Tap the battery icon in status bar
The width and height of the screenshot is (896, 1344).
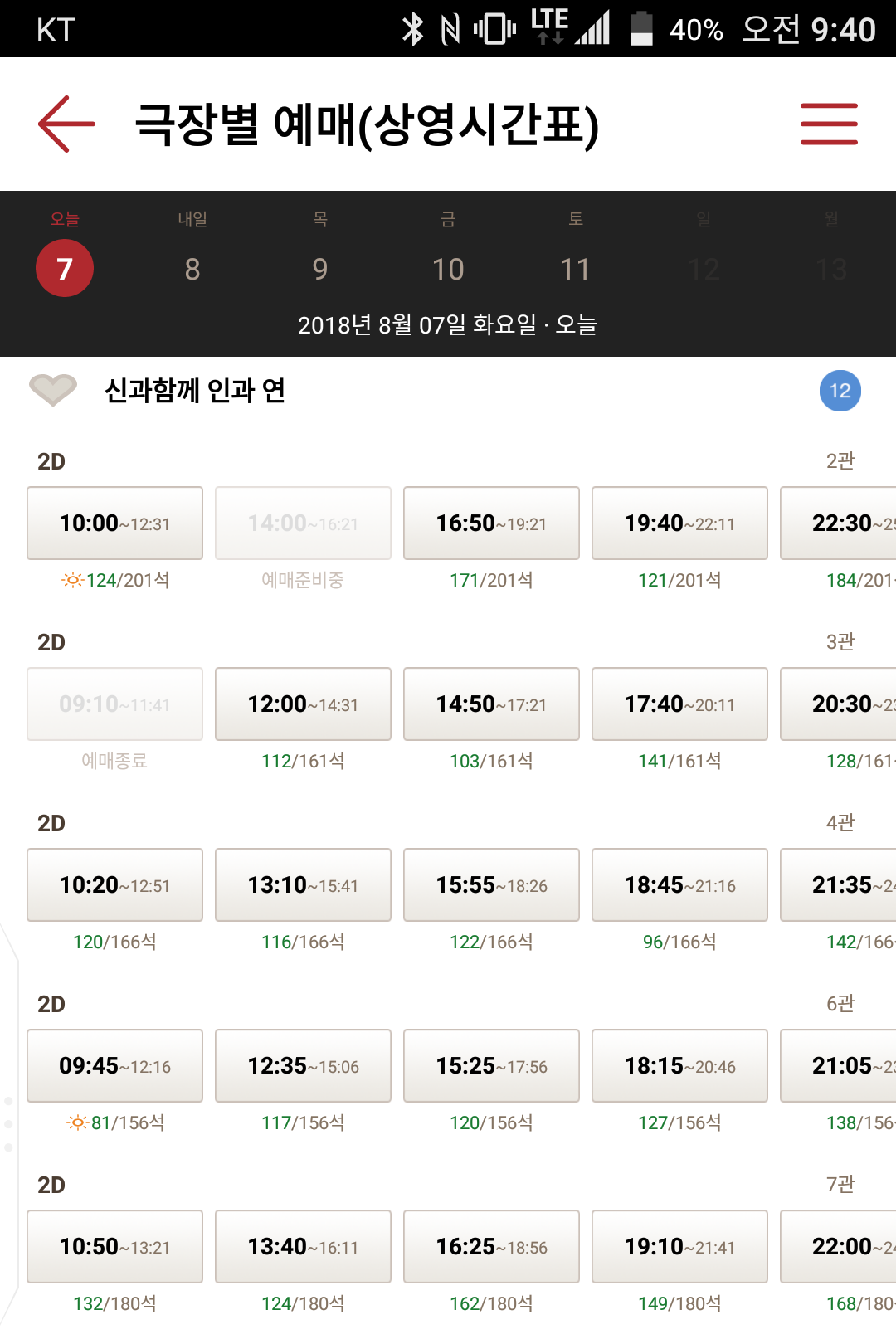point(641,29)
